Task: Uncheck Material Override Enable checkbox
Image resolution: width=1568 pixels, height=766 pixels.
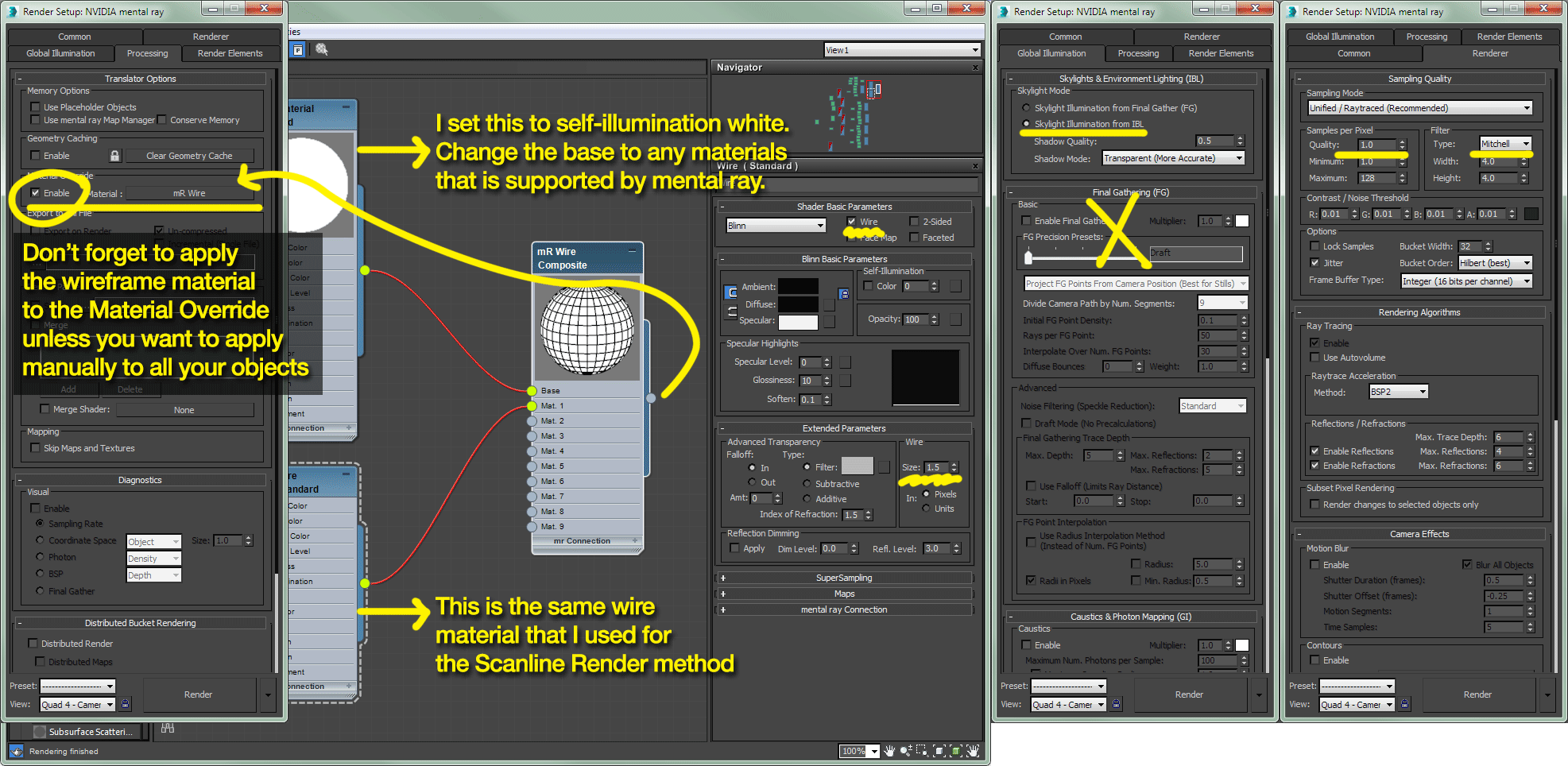Action: pos(35,193)
